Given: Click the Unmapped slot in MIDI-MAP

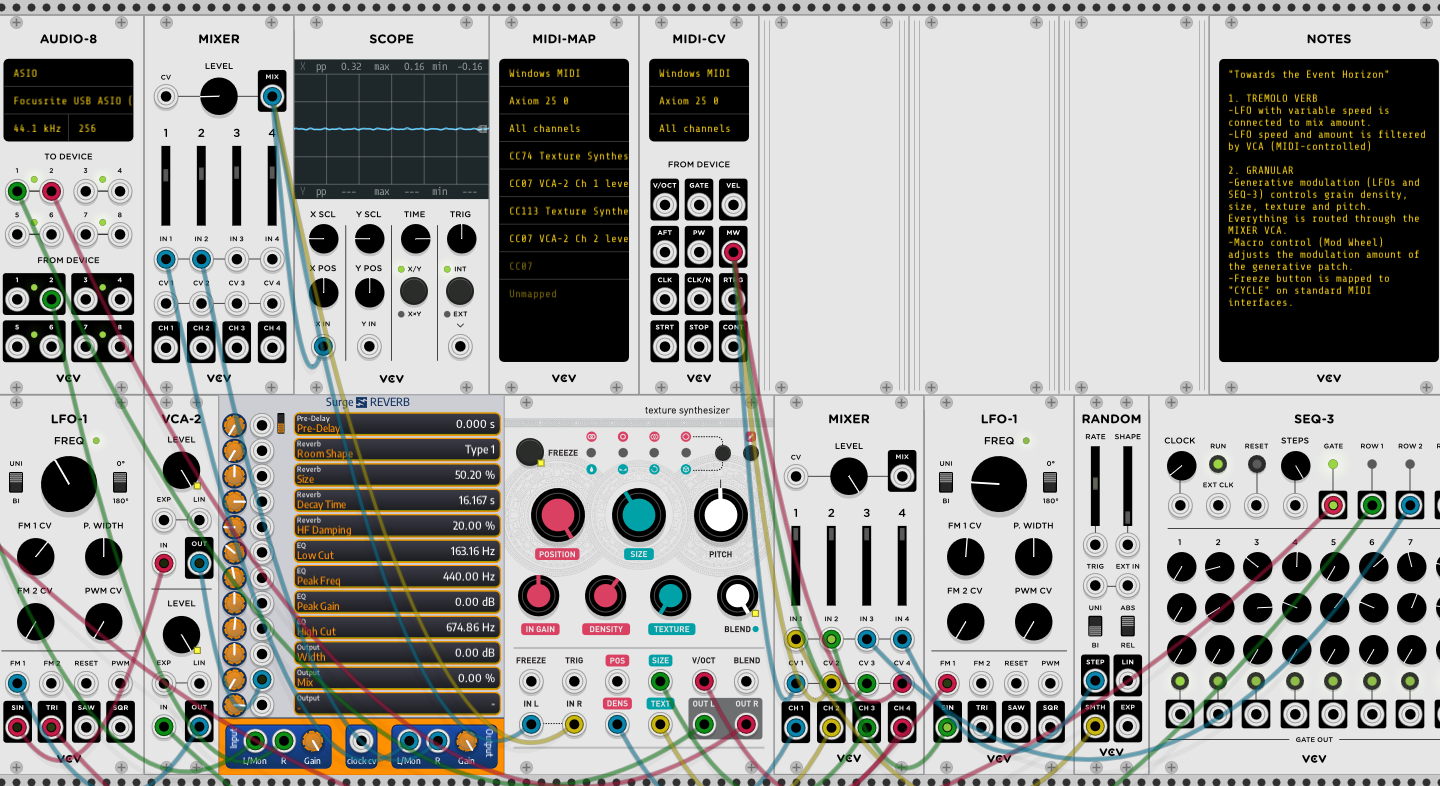Looking at the screenshot, I should [x=564, y=294].
